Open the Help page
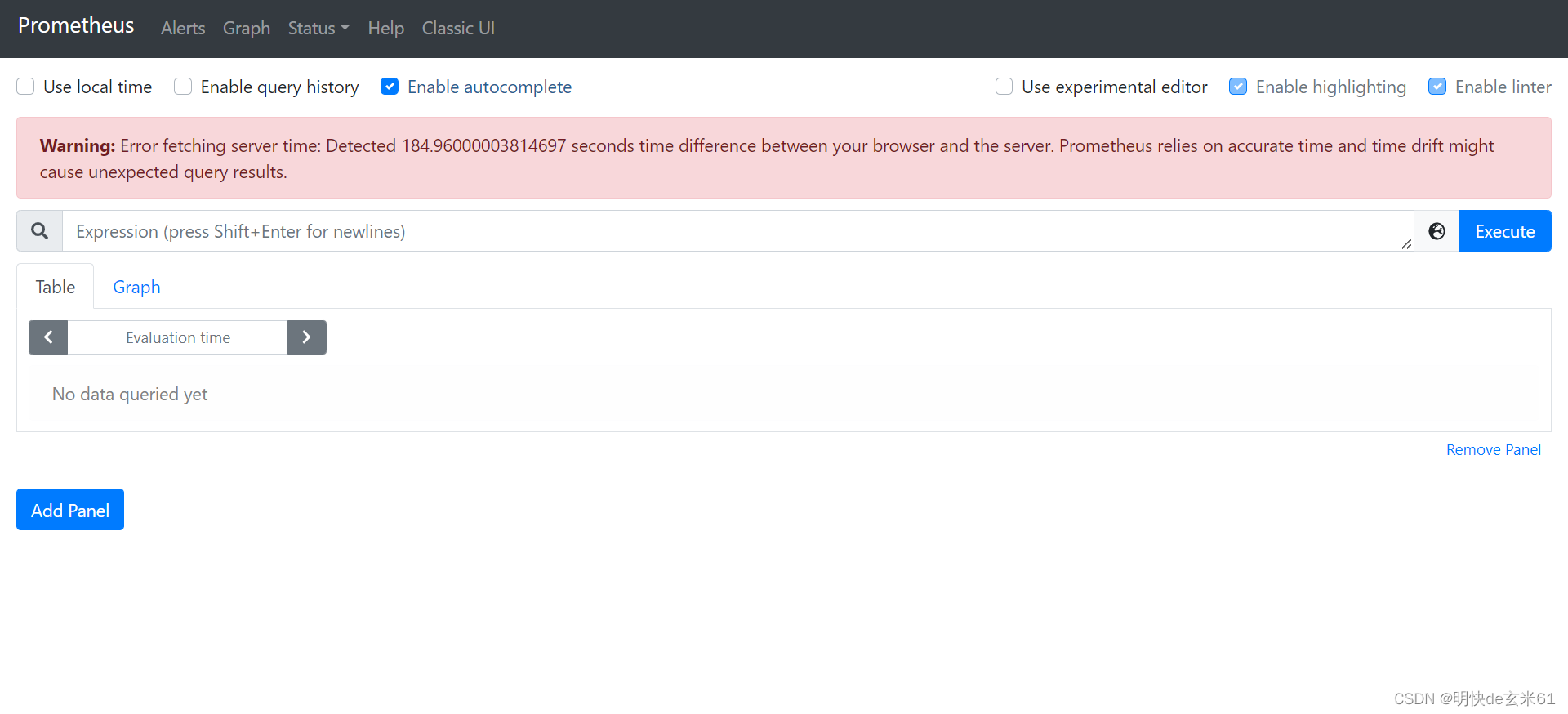Screen dimensions: 1568x714 tap(386, 28)
